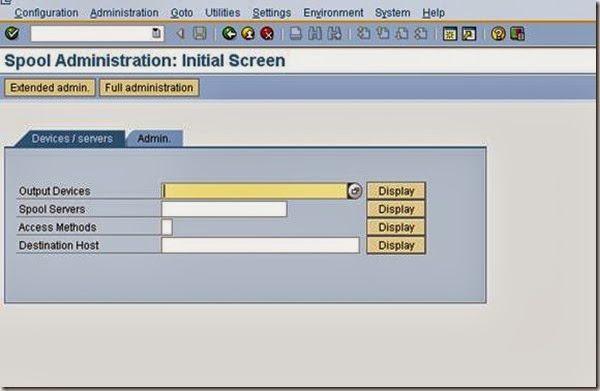Click the Output Devices input field
The image size is (600, 391).
pyautogui.click(x=254, y=191)
